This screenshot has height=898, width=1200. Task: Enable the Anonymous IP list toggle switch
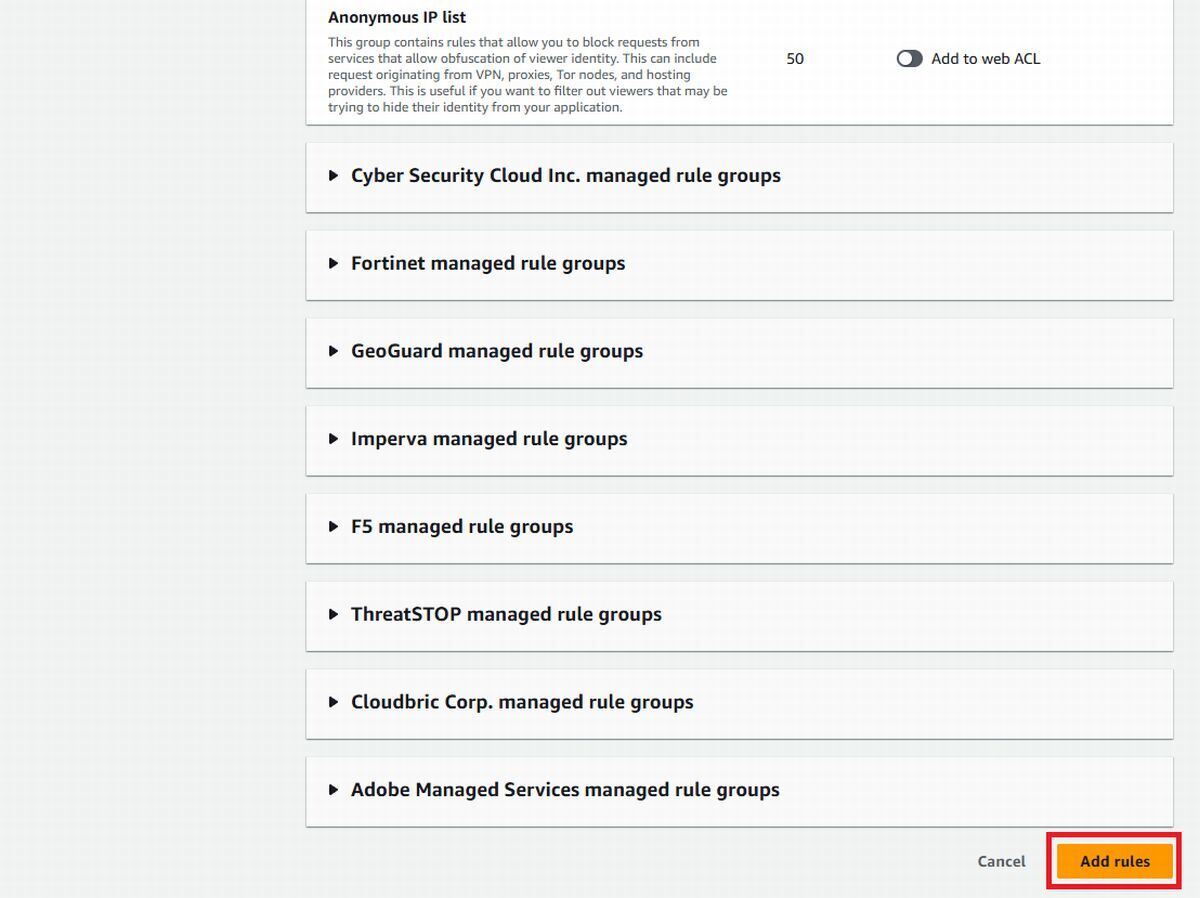[909, 59]
